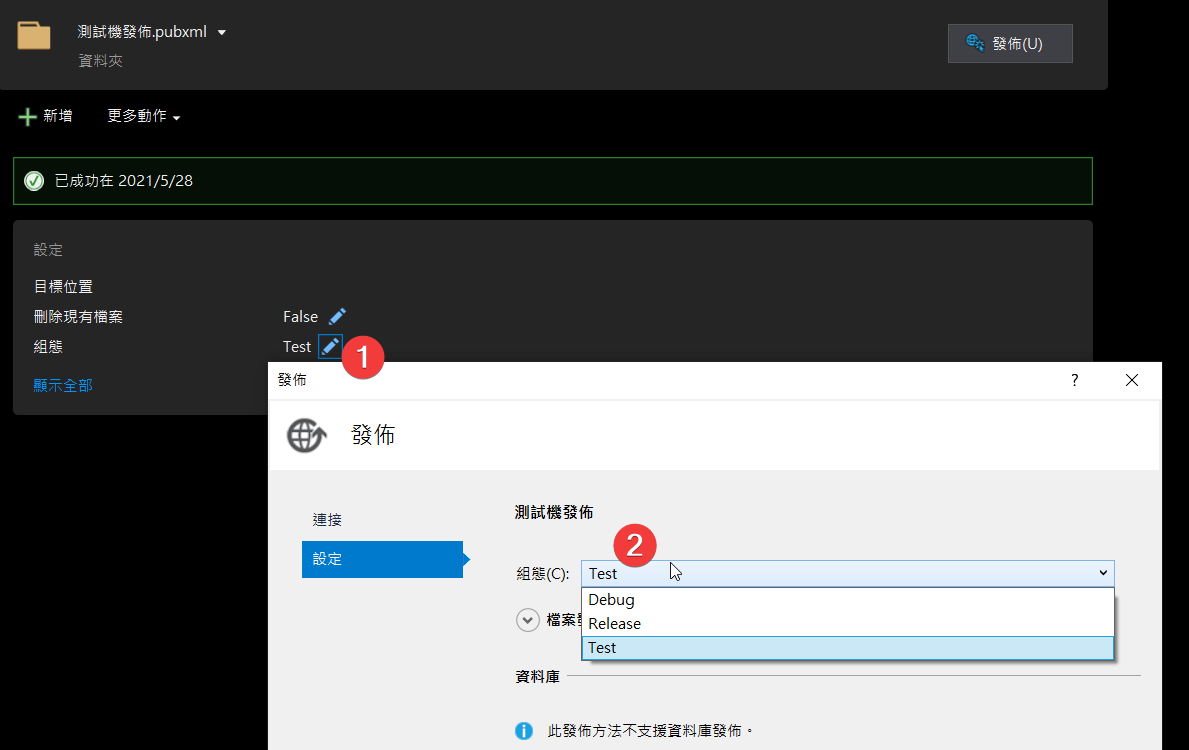
Task: Click the globe publish icon in the dialog header
Action: (x=306, y=435)
